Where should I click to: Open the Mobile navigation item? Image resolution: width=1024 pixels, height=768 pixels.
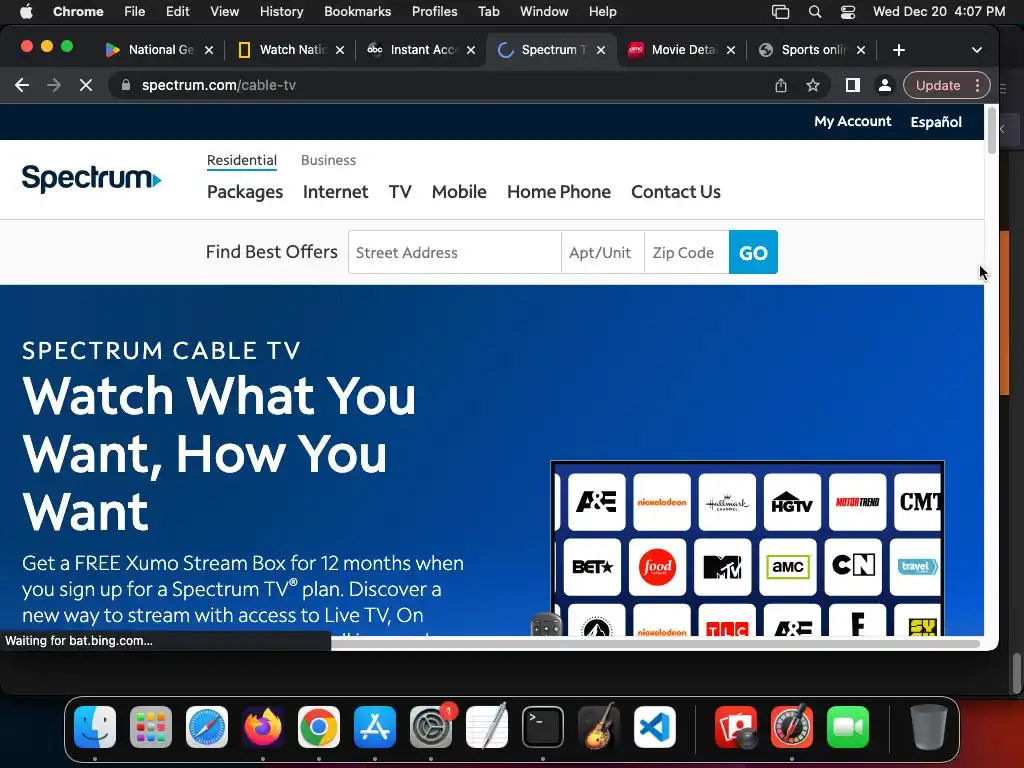click(x=459, y=191)
